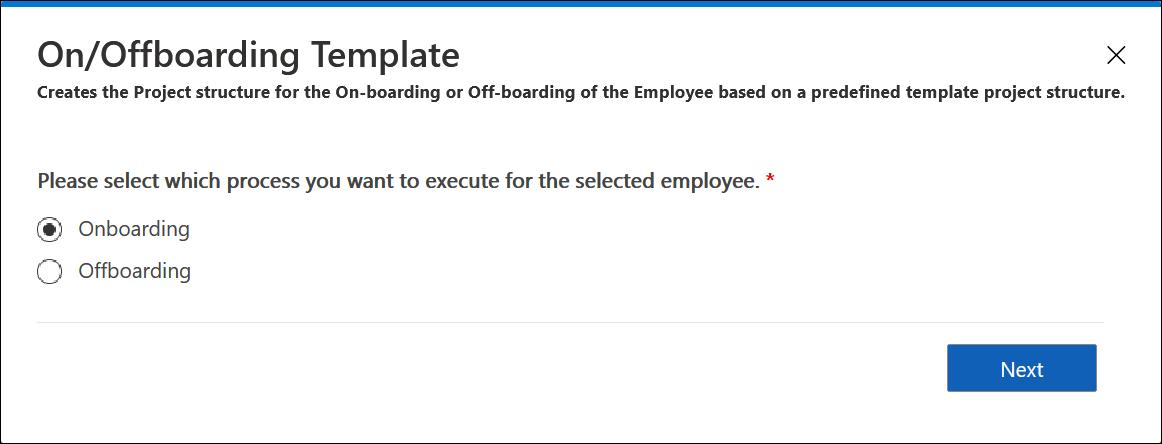1162x444 pixels.
Task: Click the blue accent bar at top
Action: 581,3
